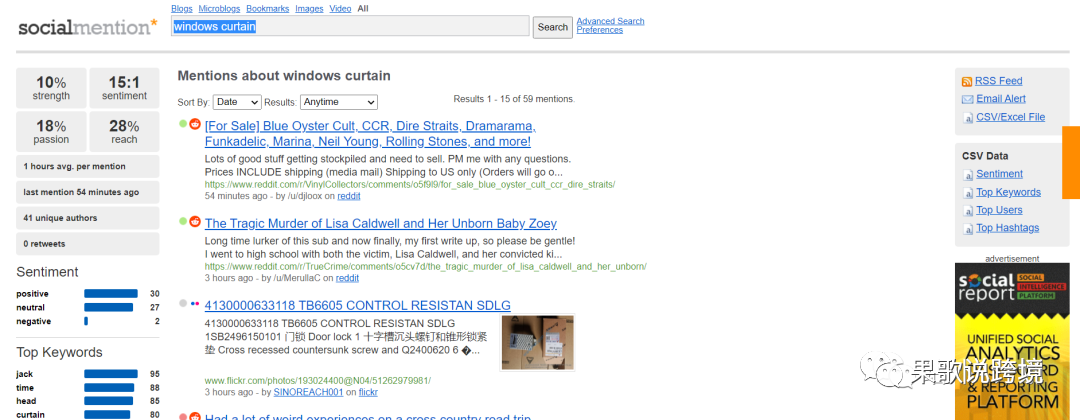
Task: Click the neutral sentiment bar
Action: click(x=109, y=308)
